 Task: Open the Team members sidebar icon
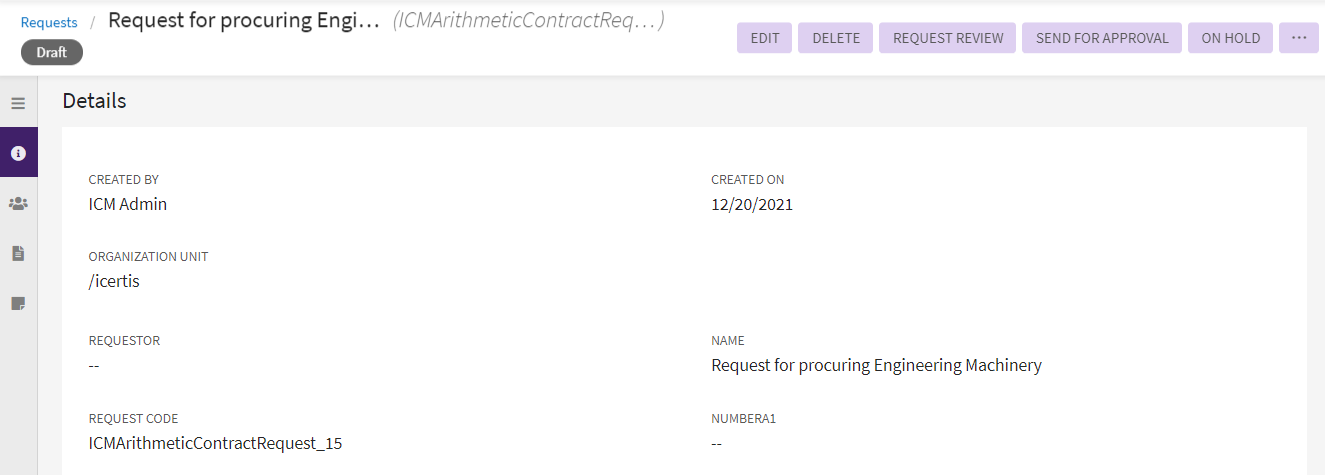(18, 203)
